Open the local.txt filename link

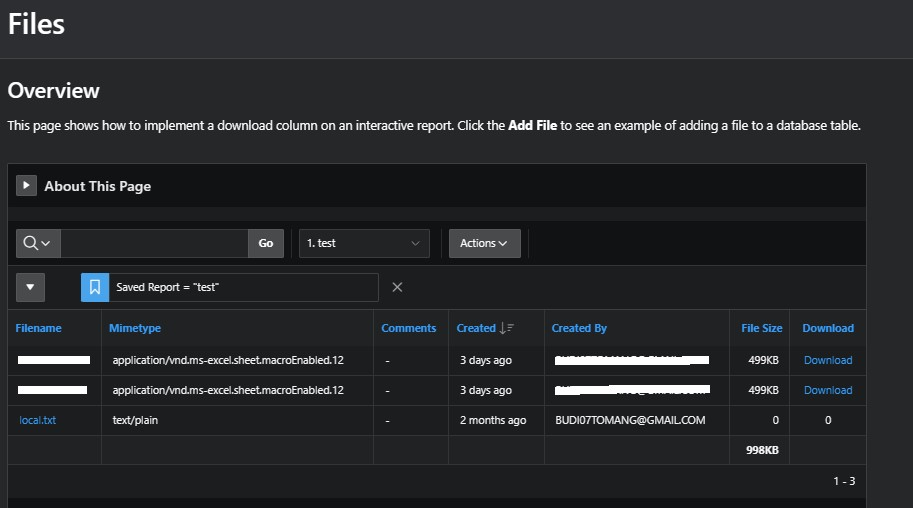point(37,420)
